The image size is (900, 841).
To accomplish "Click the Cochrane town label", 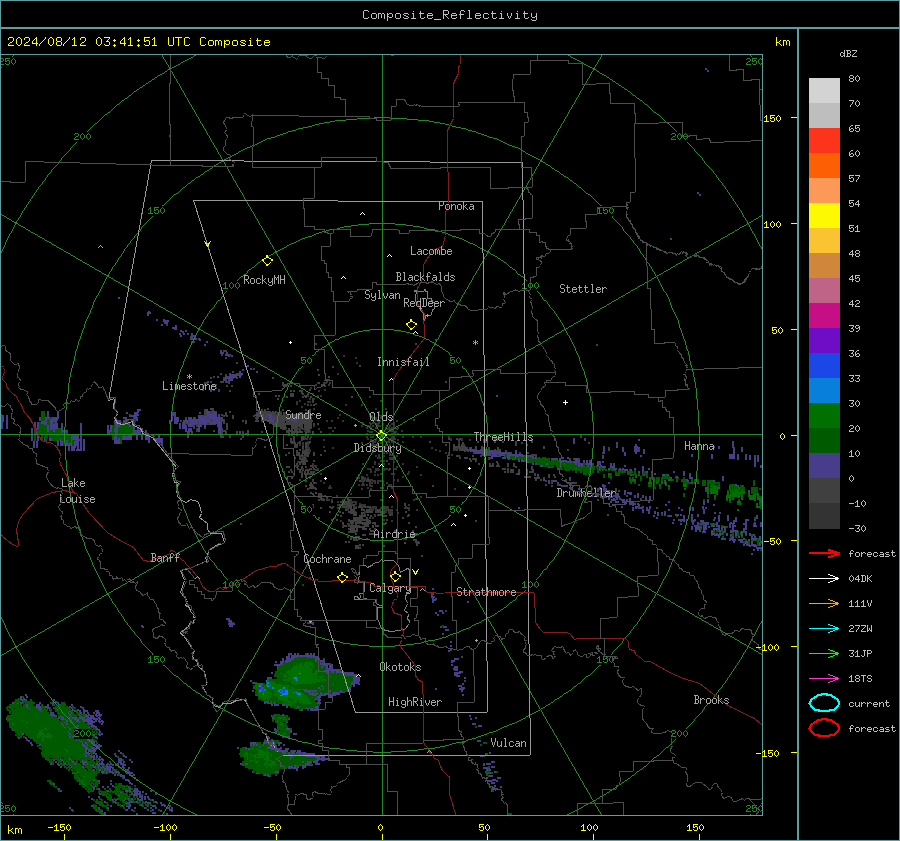I will [327, 559].
